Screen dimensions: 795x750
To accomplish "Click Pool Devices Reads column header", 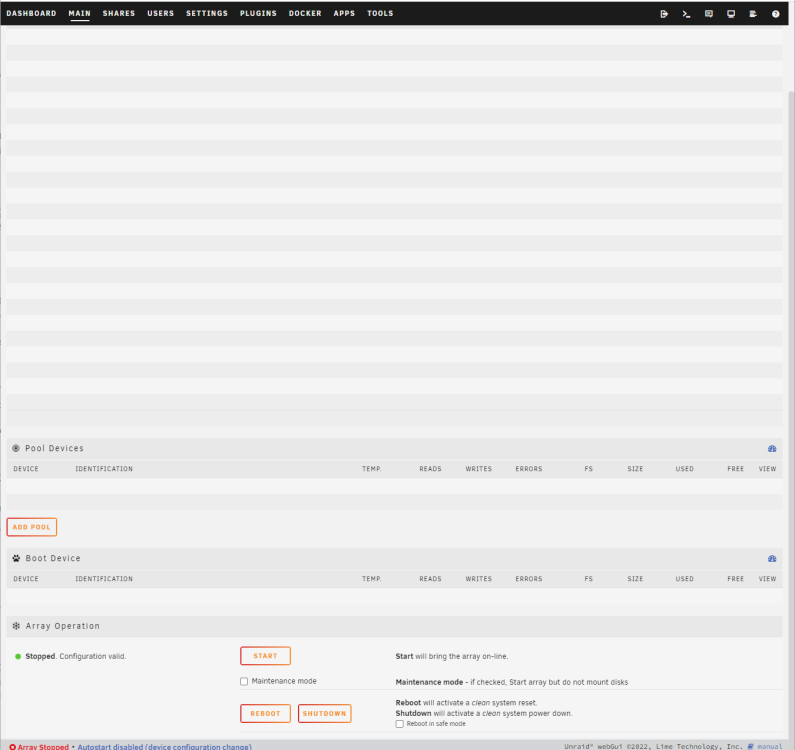I will coord(430,469).
